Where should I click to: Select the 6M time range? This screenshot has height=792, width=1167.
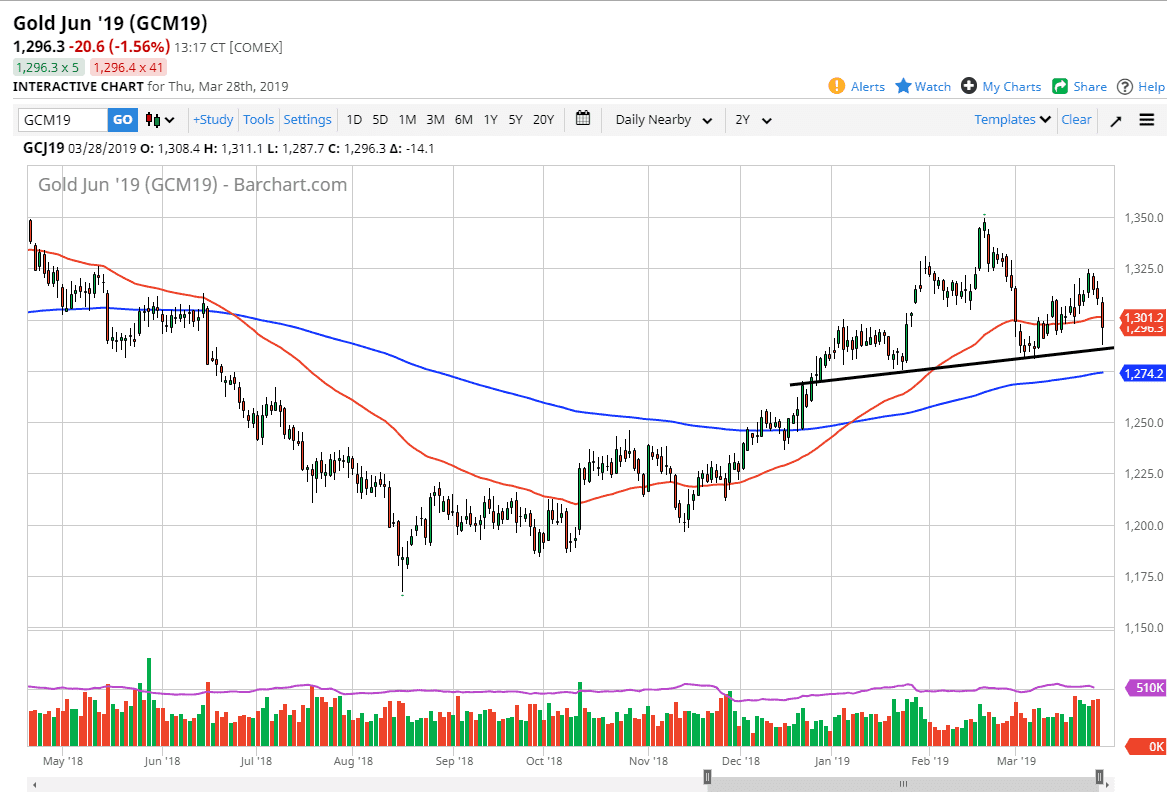point(463,120)
